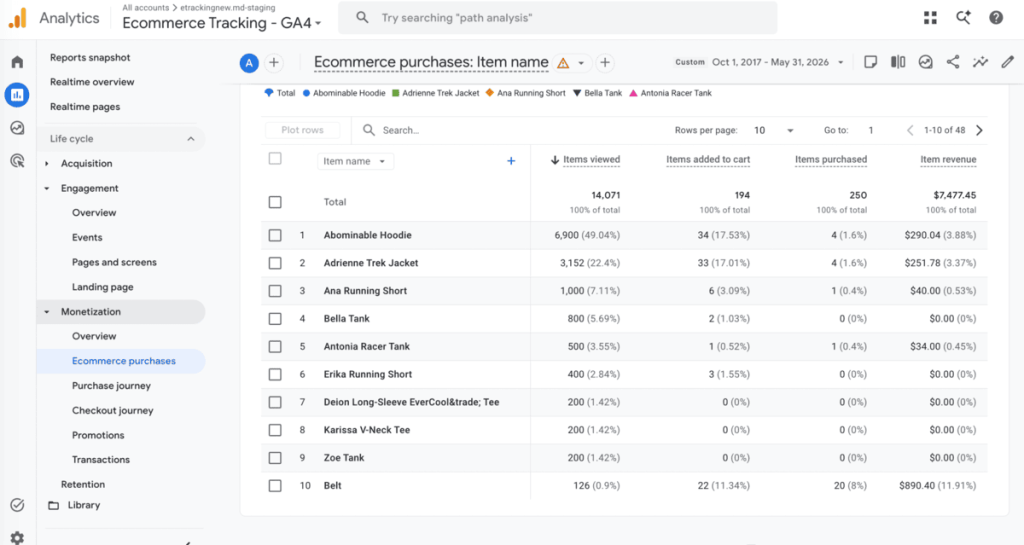Click the Go to page number field

871,131
